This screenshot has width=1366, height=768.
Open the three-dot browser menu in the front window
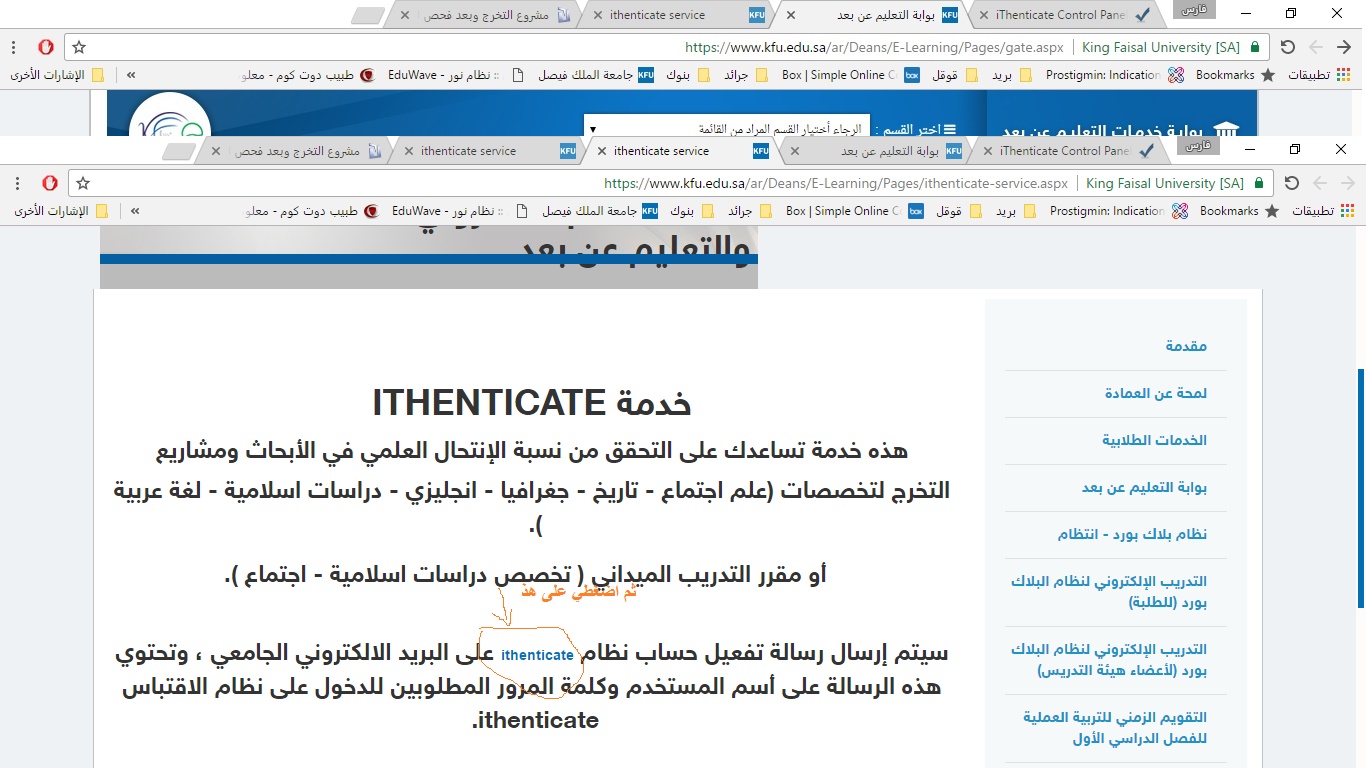[18, 183]
